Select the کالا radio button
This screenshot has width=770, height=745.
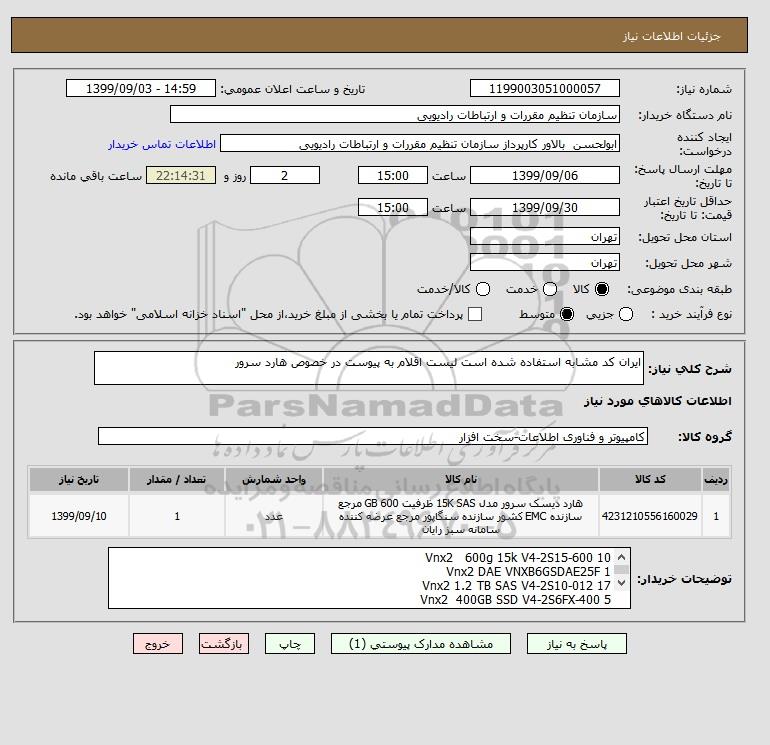(x=602, y=289)
